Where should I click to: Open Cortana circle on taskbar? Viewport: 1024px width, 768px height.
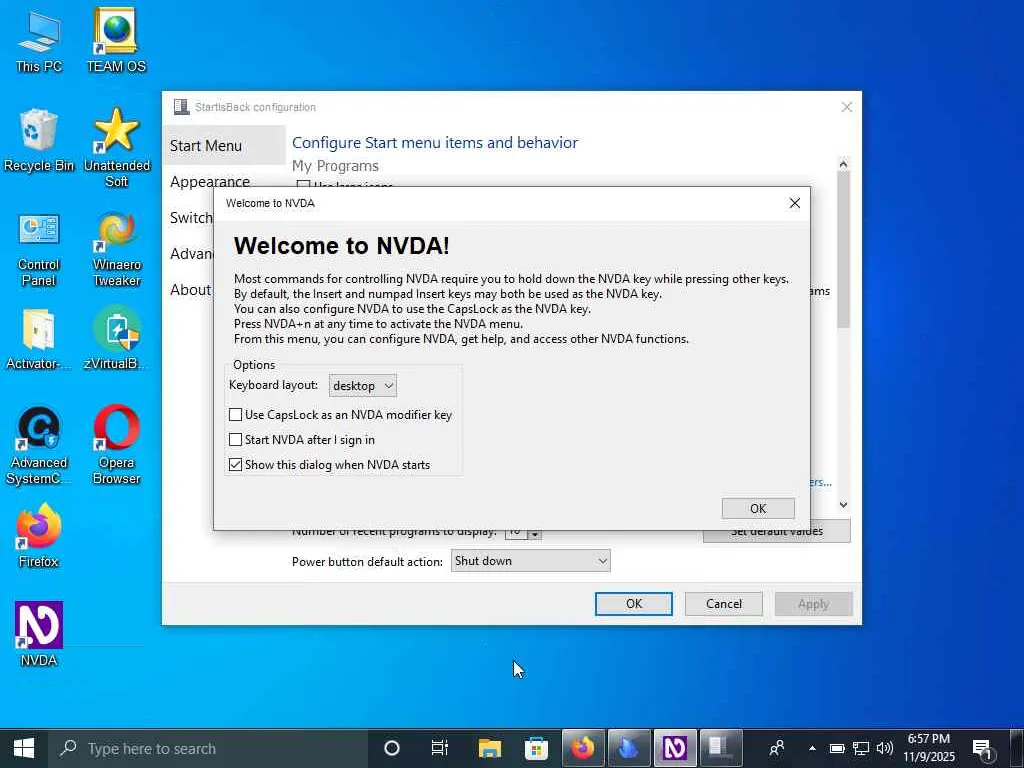point(392,748)
